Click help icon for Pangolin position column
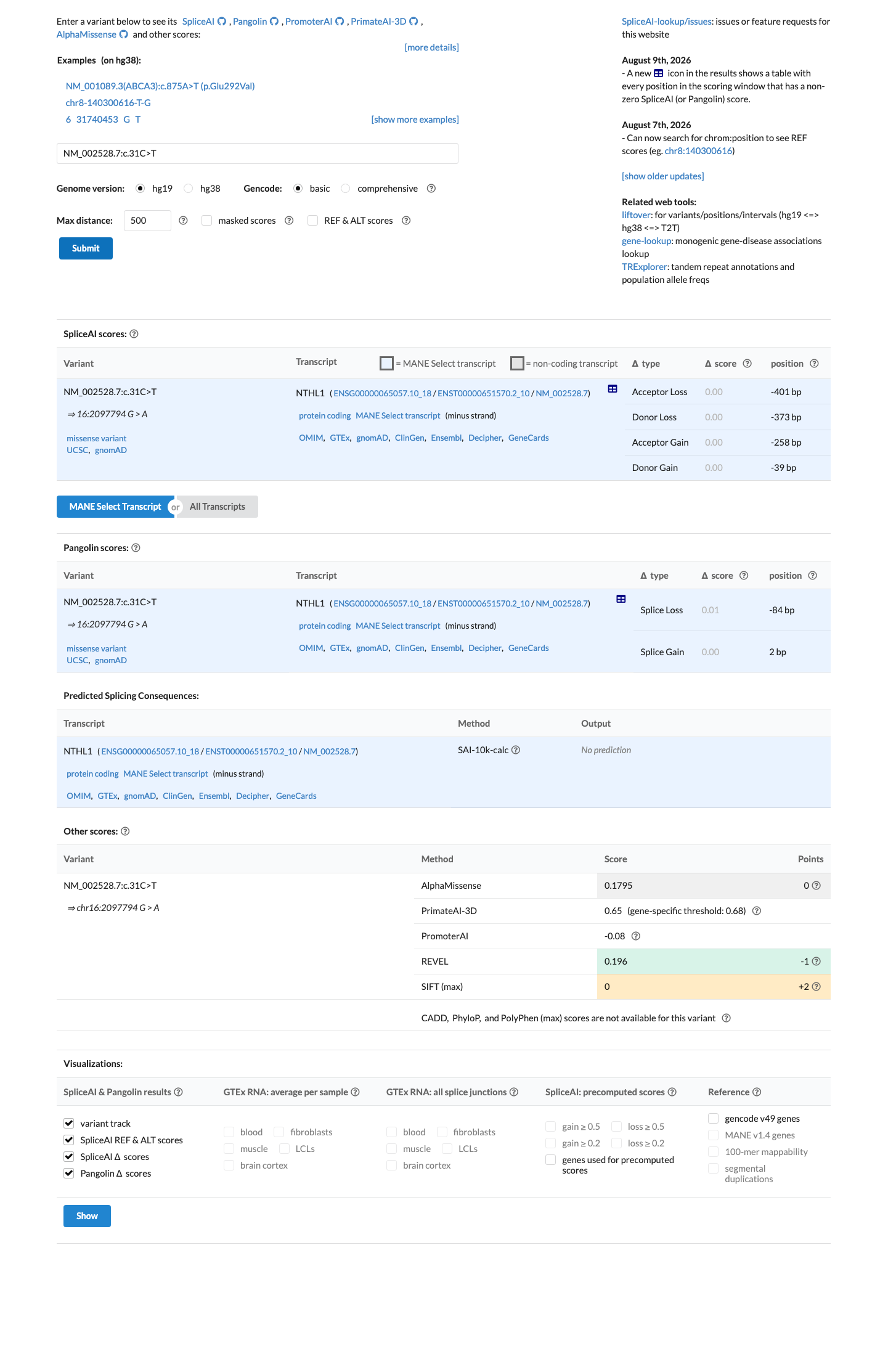Viewport: 896px width, 1356px height. click(x=812, y=576)
